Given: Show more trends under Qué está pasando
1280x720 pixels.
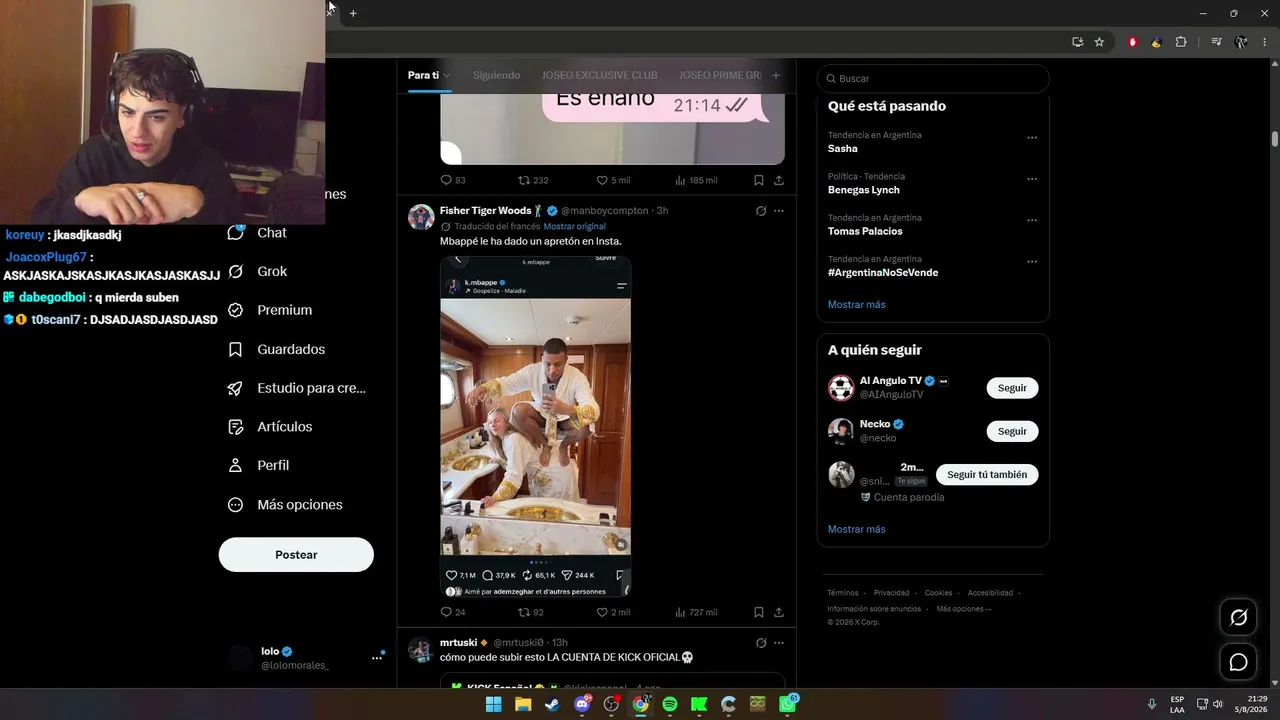Looking at the screenshot, I should (x=857, y=304).
